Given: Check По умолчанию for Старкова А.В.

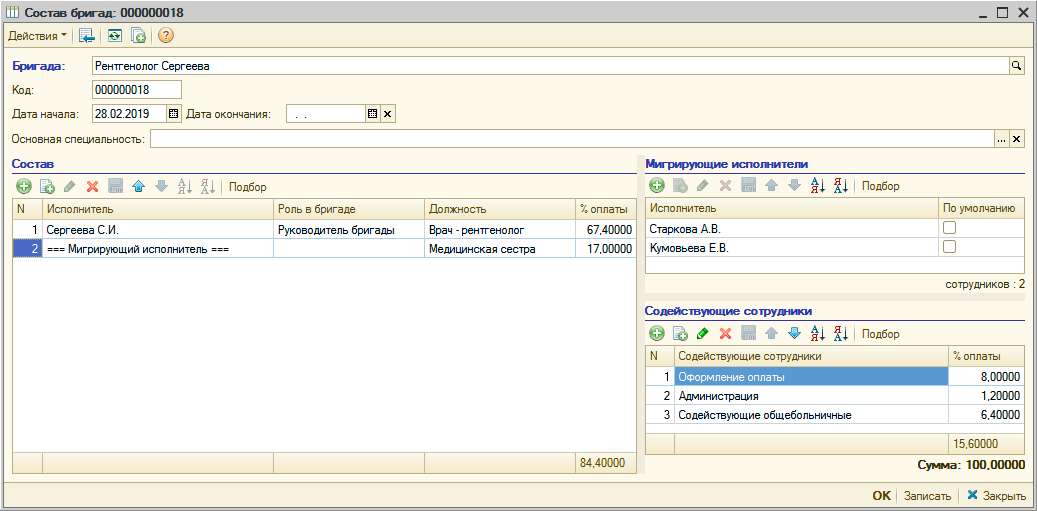Looking at the screenshot, I should click(950, 229).
